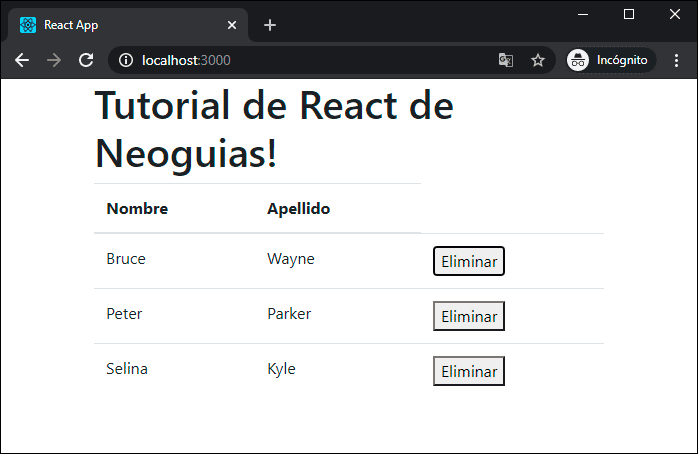Viewport: 698px width, 454px height.
Task: Bookmark this page with the star icon
Action: point(538,60)
